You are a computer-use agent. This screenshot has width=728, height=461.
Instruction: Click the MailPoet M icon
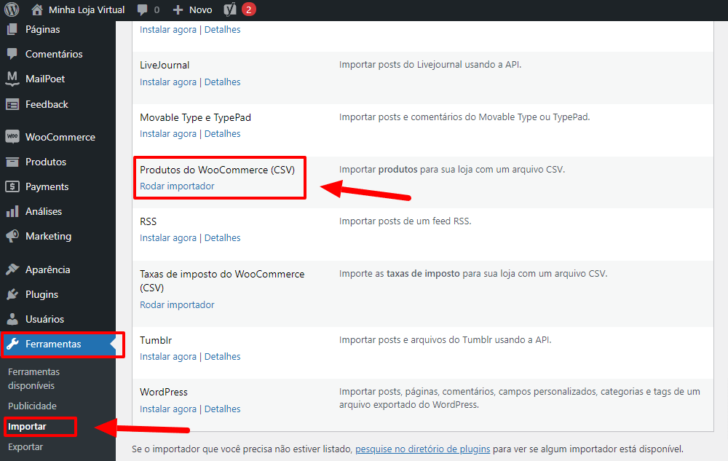(12, 78)
